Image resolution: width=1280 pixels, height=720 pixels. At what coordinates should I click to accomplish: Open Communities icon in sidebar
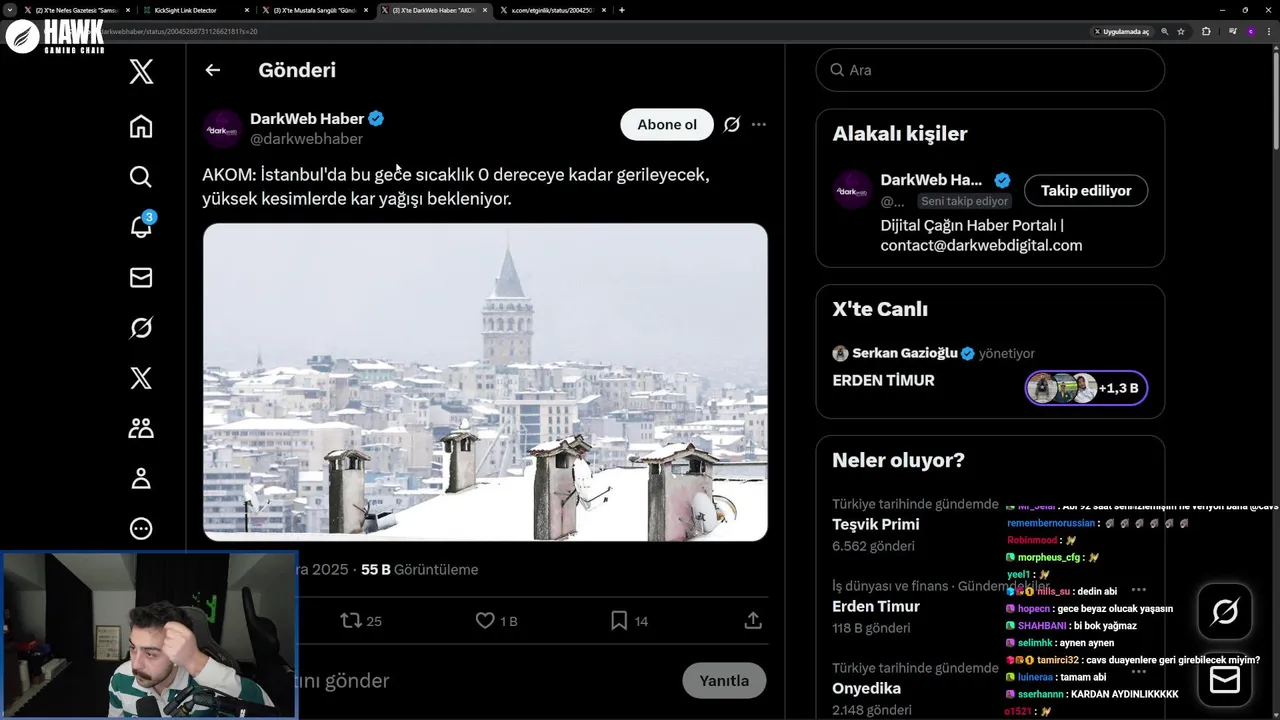141,428
